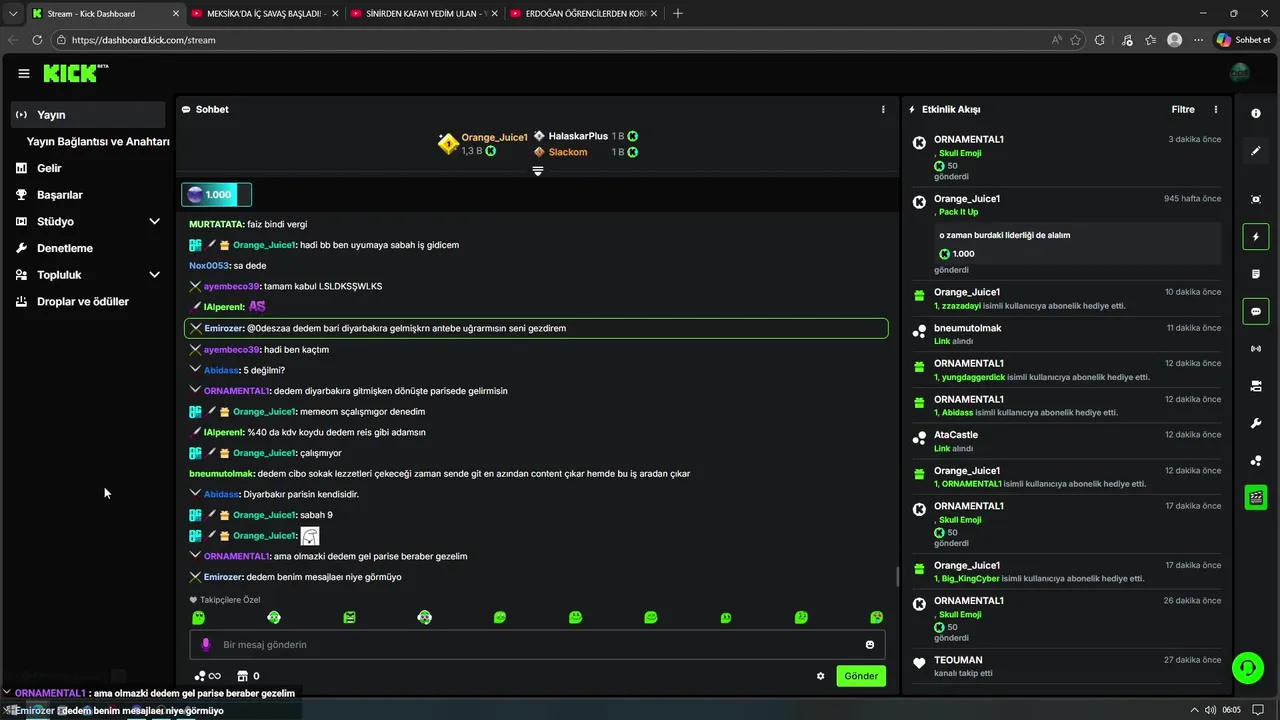Open Sohbet panel three-dot options menu
Image resolution: width=1280 pixels, height=720 pixels.
click(882, 109)
